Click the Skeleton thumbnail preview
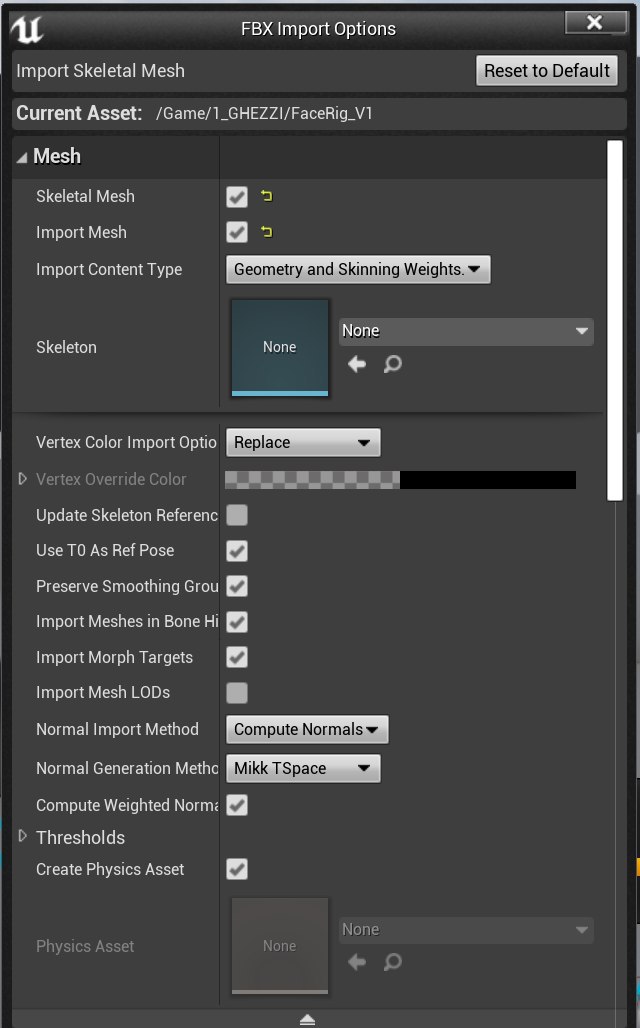Screen dimensions: 640x1028 tap(280, 347)
